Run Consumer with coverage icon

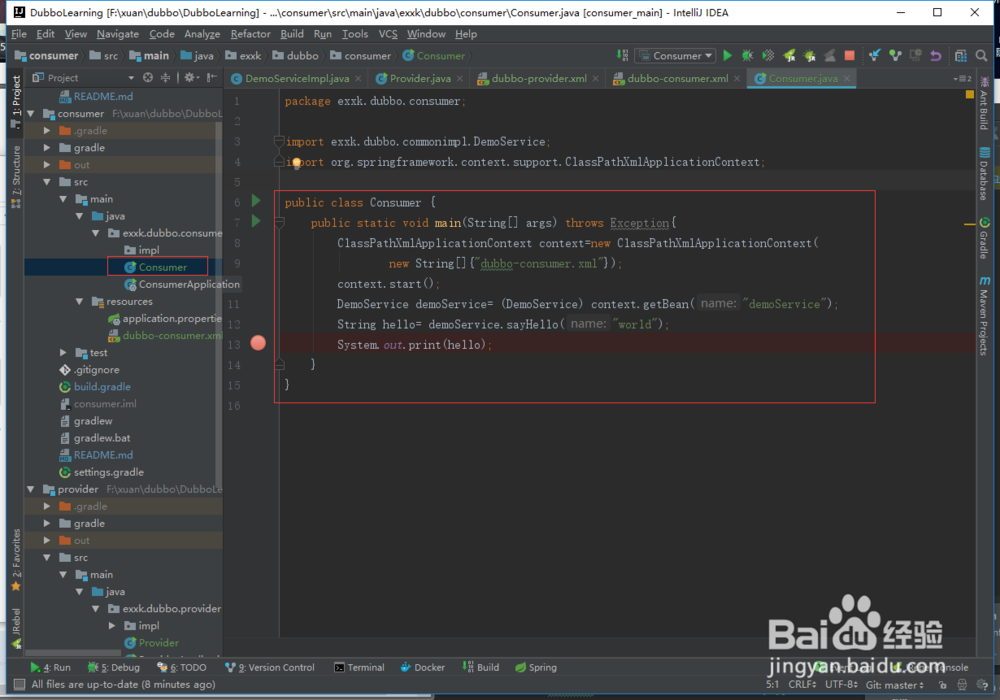click(768, 56)
